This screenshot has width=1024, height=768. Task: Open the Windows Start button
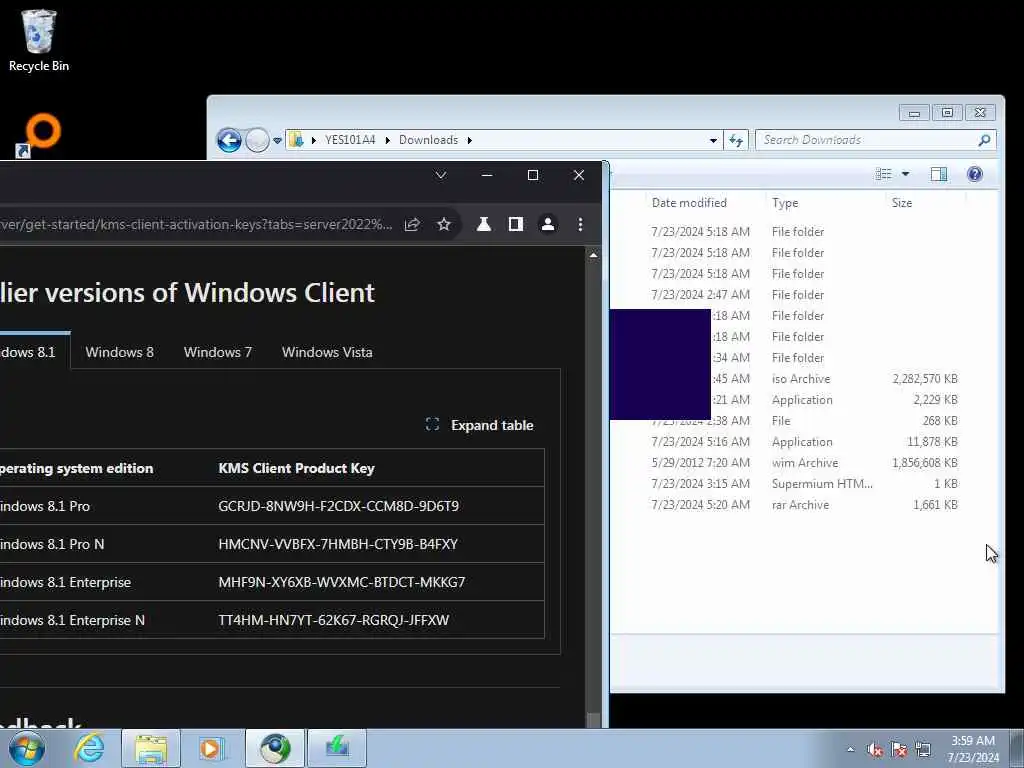tap(26, 748)
